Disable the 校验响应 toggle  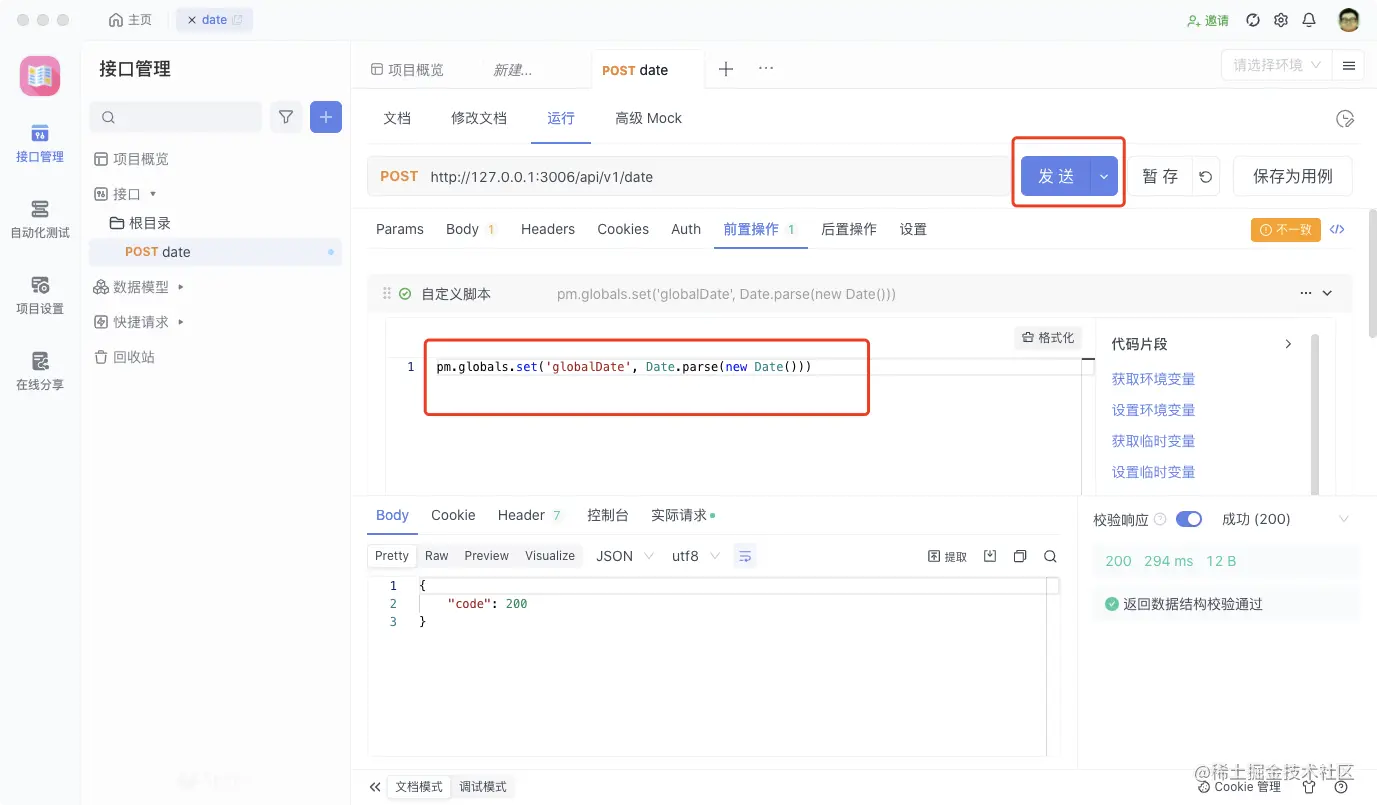click(1189, 518)
